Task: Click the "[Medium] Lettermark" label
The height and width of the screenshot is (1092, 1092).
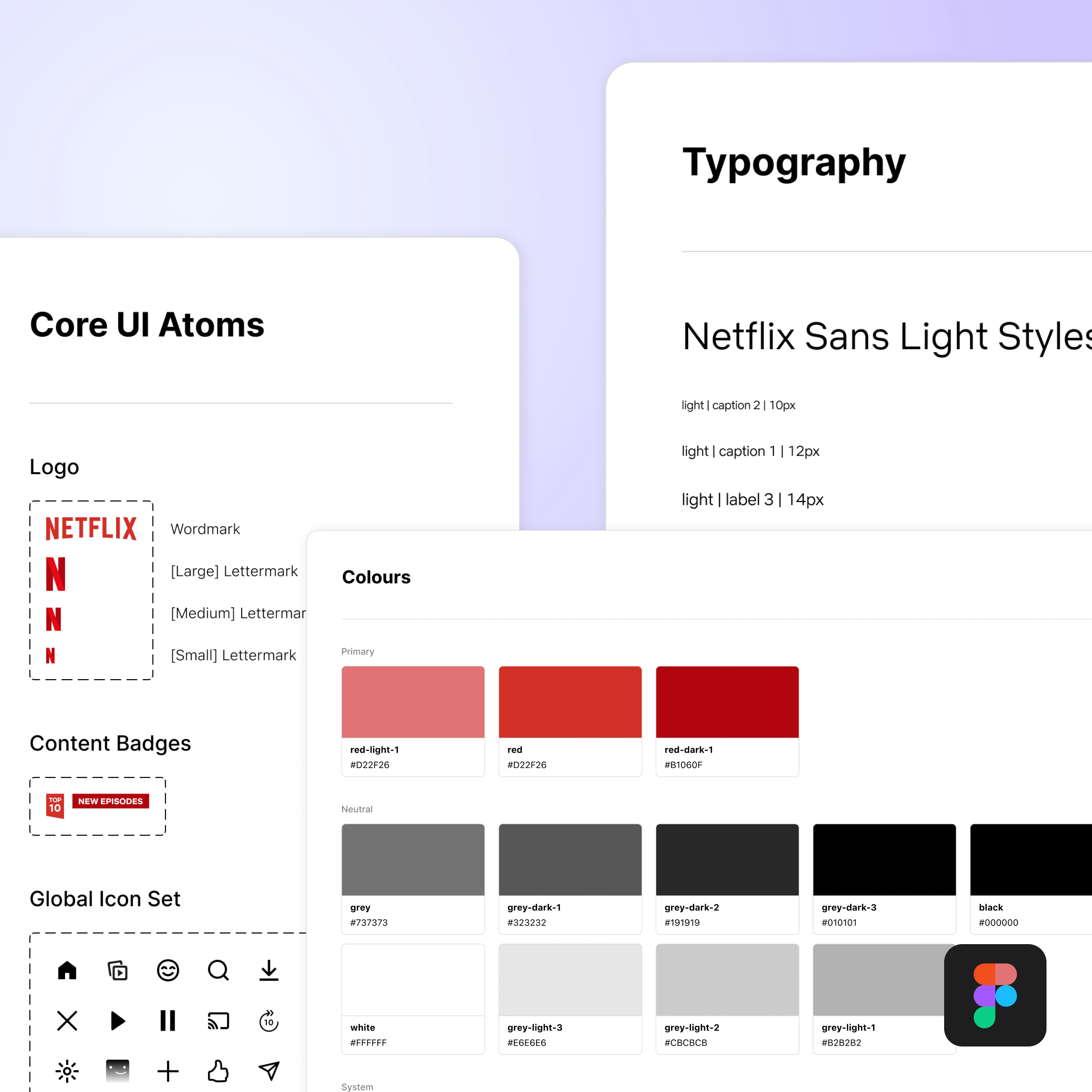Action: (x=238, y=613)
